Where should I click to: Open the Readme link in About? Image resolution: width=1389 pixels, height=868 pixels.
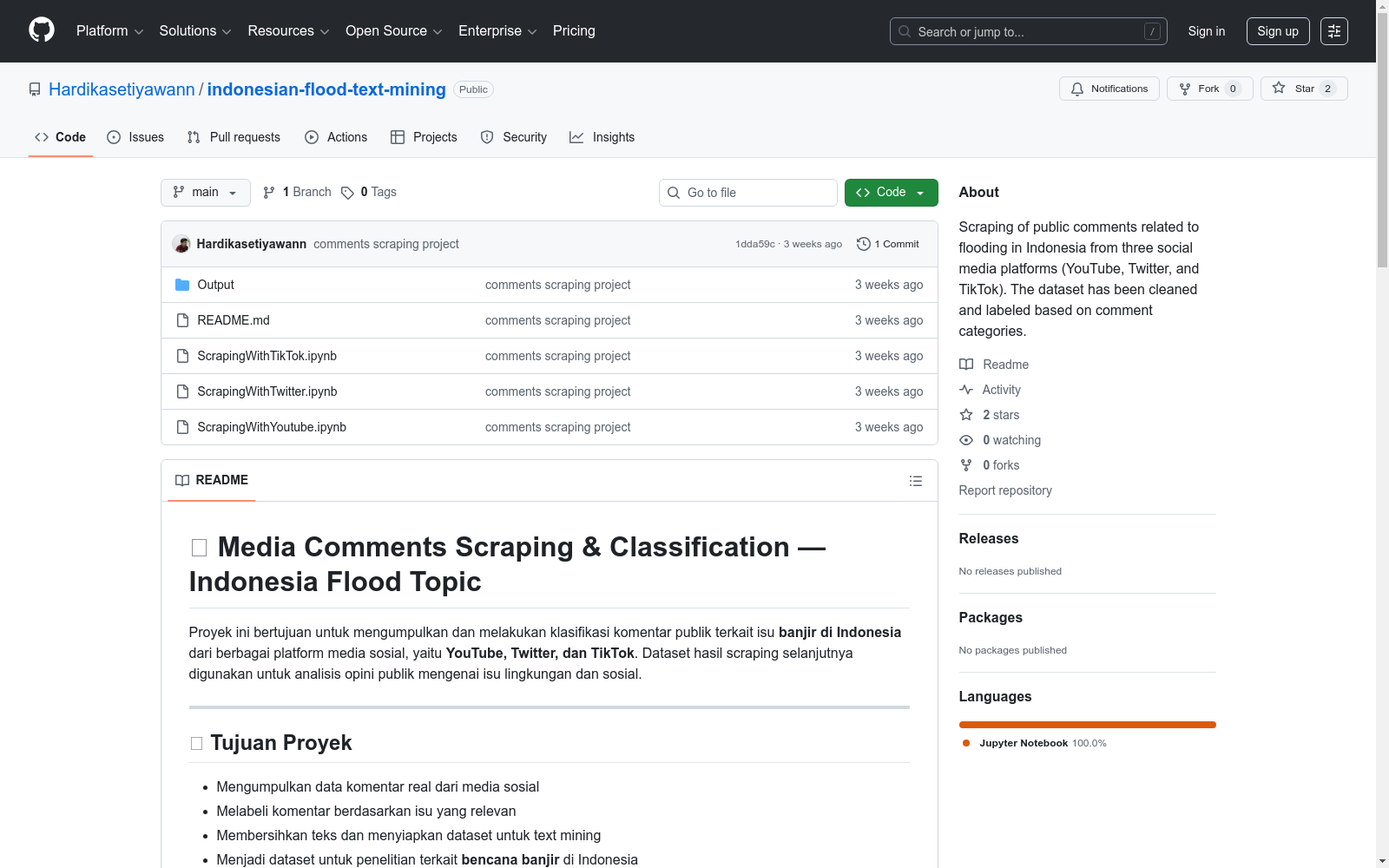pyautogui.click(x=994, y=365)
